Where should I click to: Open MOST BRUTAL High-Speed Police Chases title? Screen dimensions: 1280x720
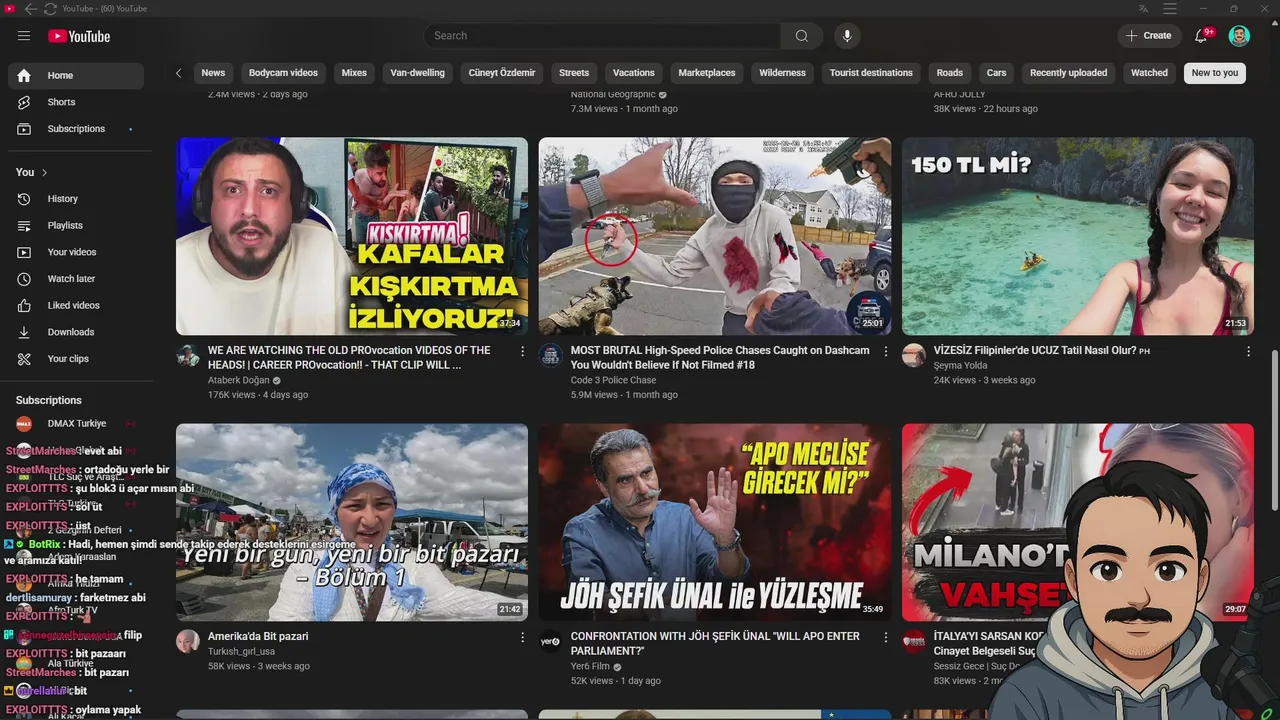(720, 358)
